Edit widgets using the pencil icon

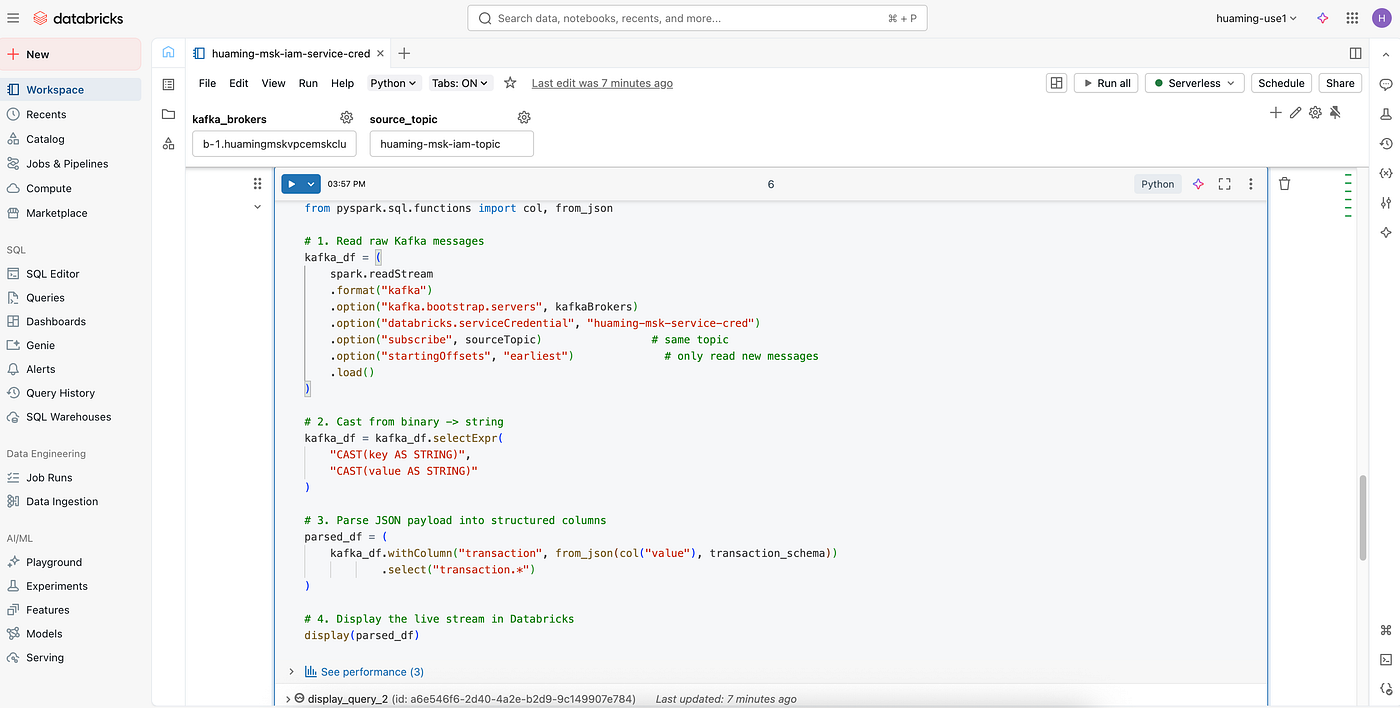[1295, 113]
